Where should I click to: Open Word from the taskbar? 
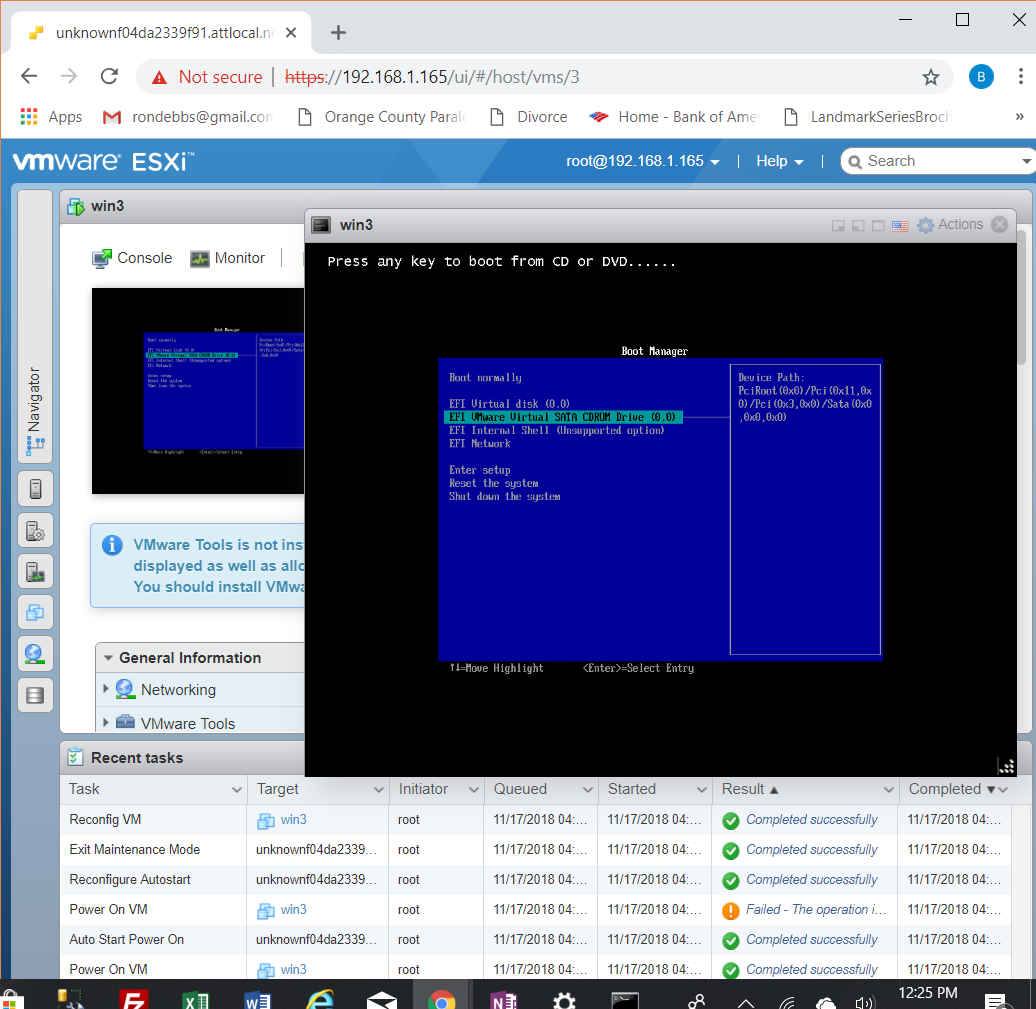click(x=258, y=1000)
